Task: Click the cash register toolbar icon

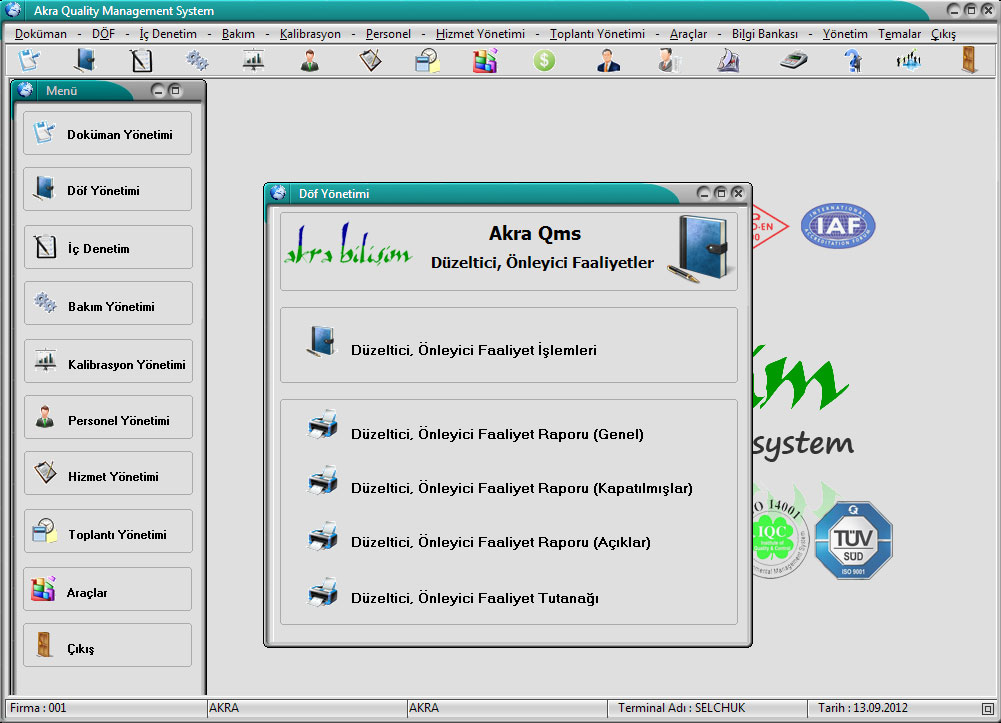Action: coord(794,61)
